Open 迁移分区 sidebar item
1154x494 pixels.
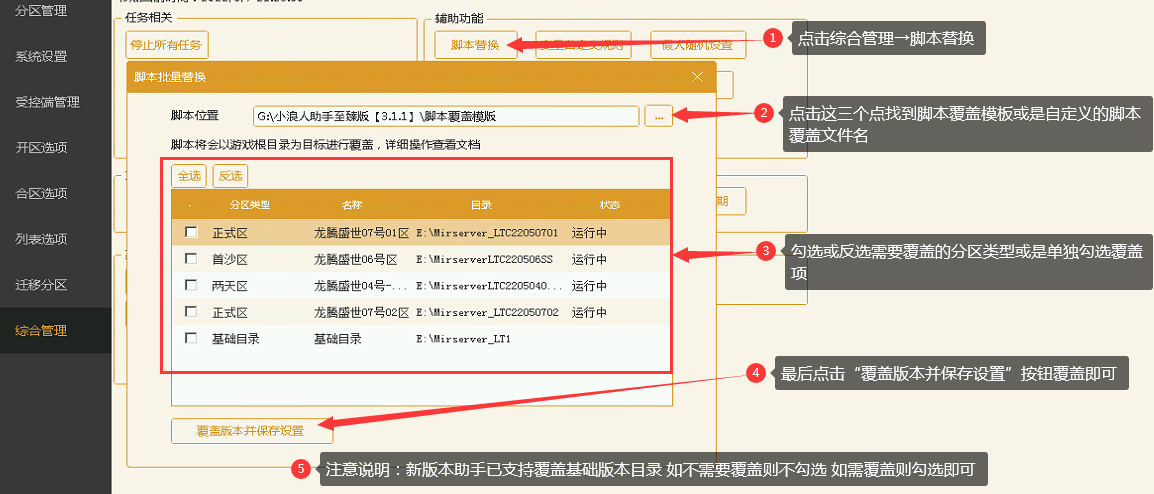[41, 285]
